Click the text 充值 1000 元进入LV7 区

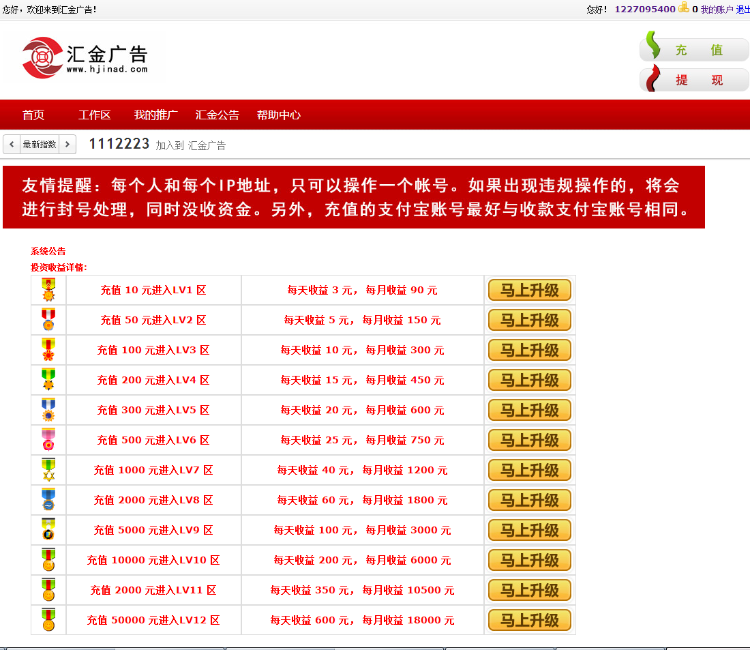click(x=153, y=470)
